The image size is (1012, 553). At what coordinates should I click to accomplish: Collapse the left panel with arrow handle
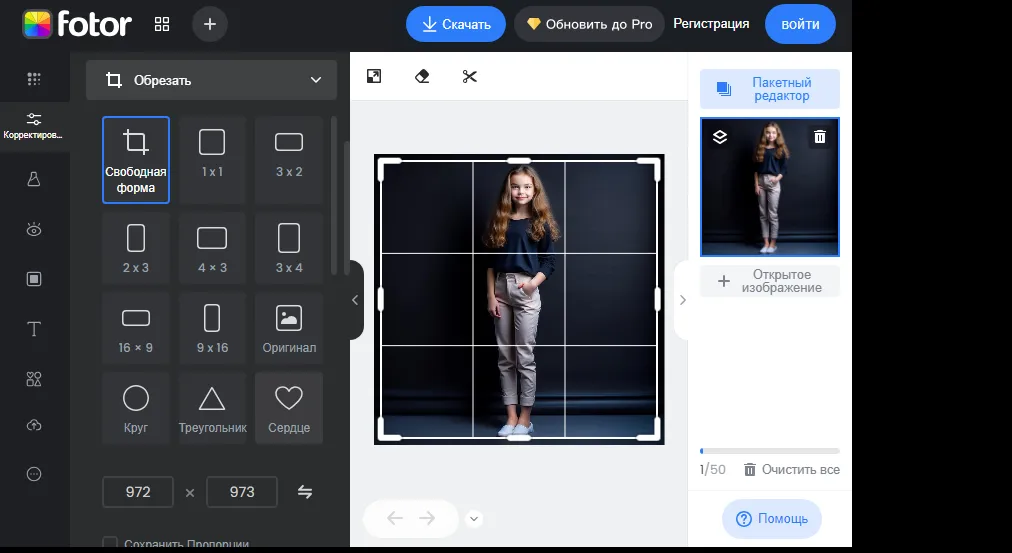coord(355,300)
